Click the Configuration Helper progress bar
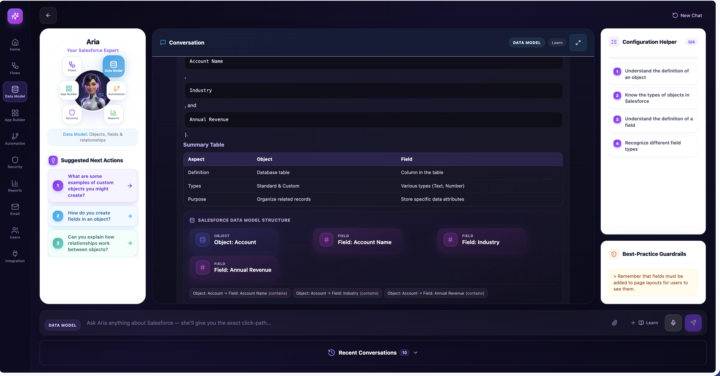This screenshot has width=720, height=376. click(x=653, y=58)
